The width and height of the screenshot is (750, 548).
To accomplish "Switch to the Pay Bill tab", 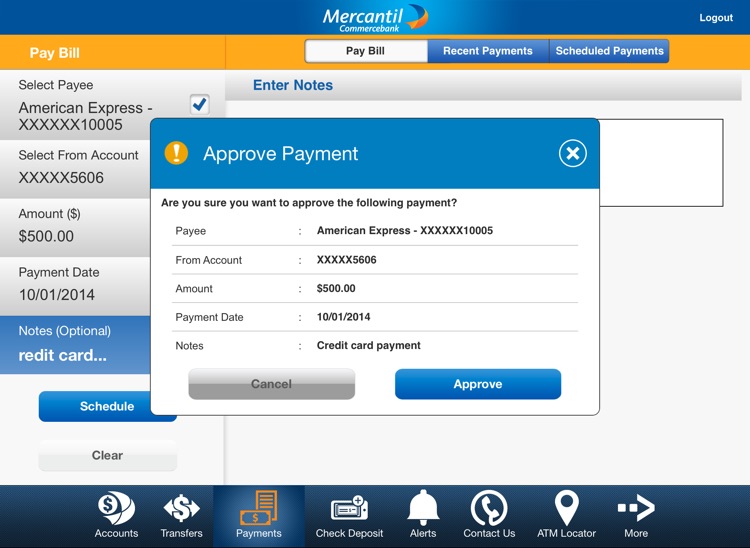I will click(x=366, y=51).
